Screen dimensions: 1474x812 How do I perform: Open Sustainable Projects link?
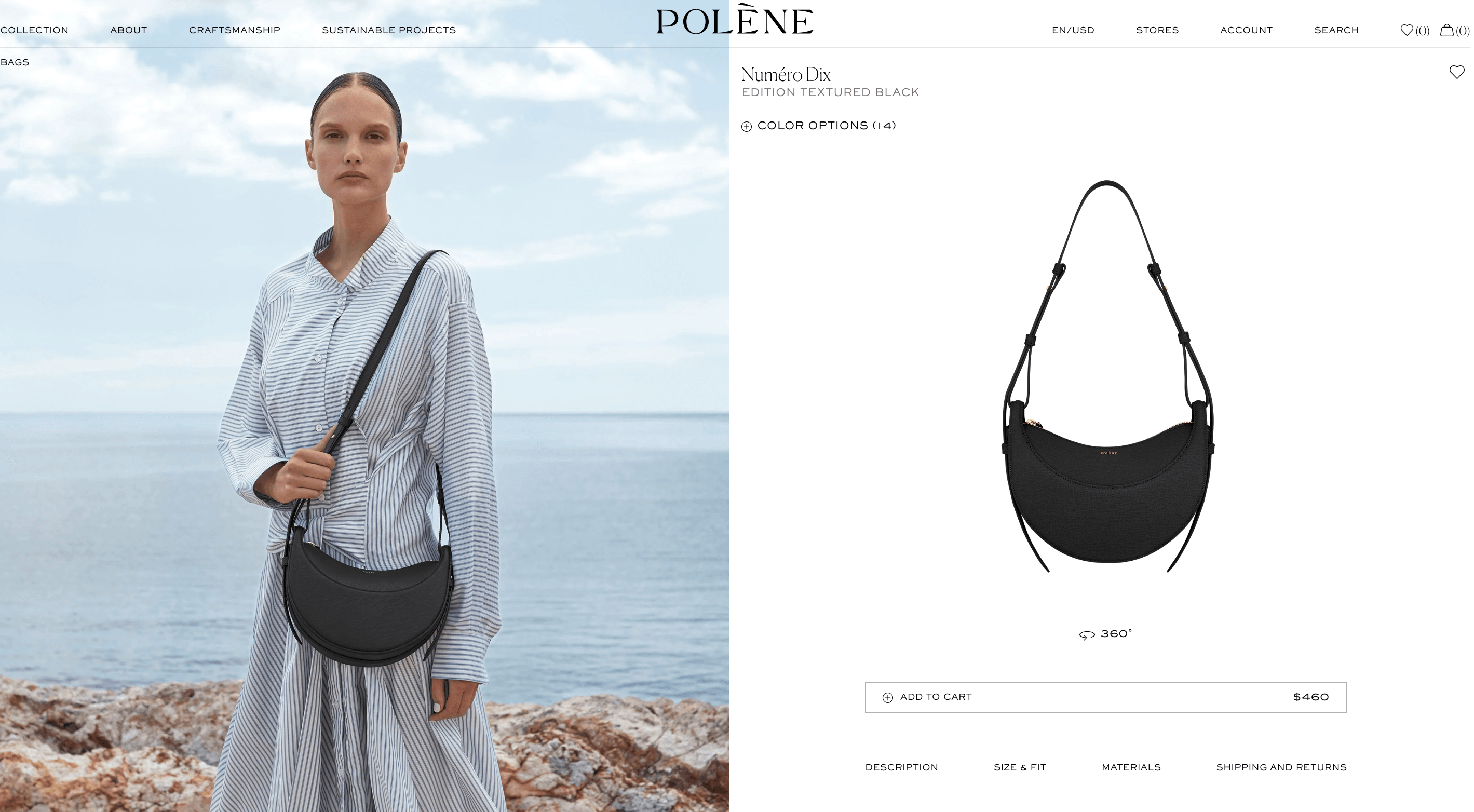(388, 30)
